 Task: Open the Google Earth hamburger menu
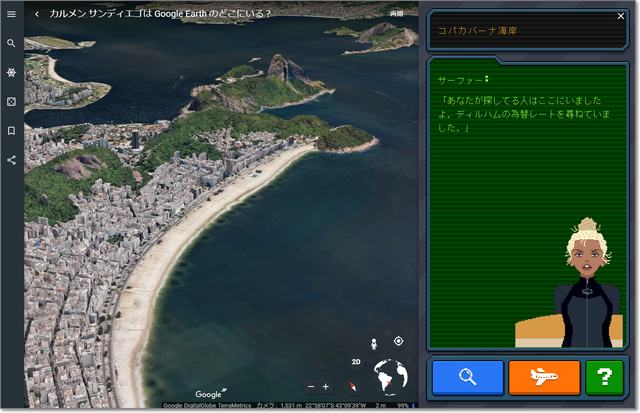[11, 14]
